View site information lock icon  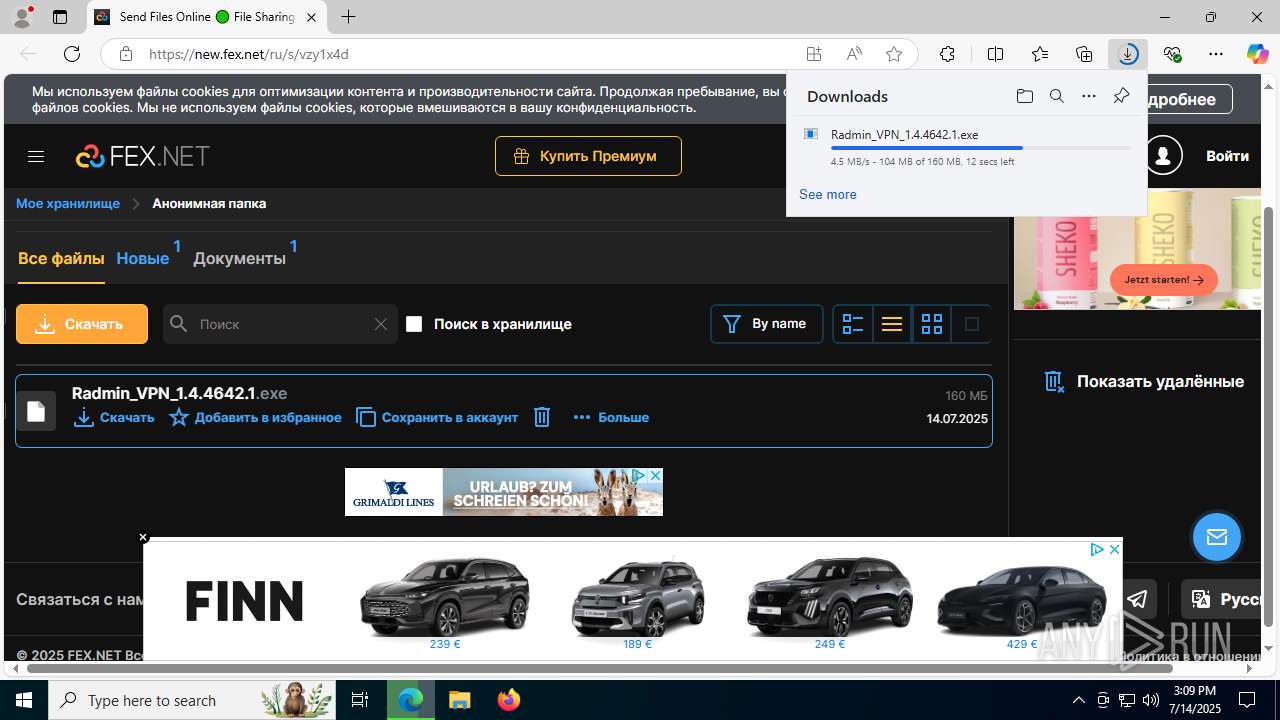click(x=125, y=54)
